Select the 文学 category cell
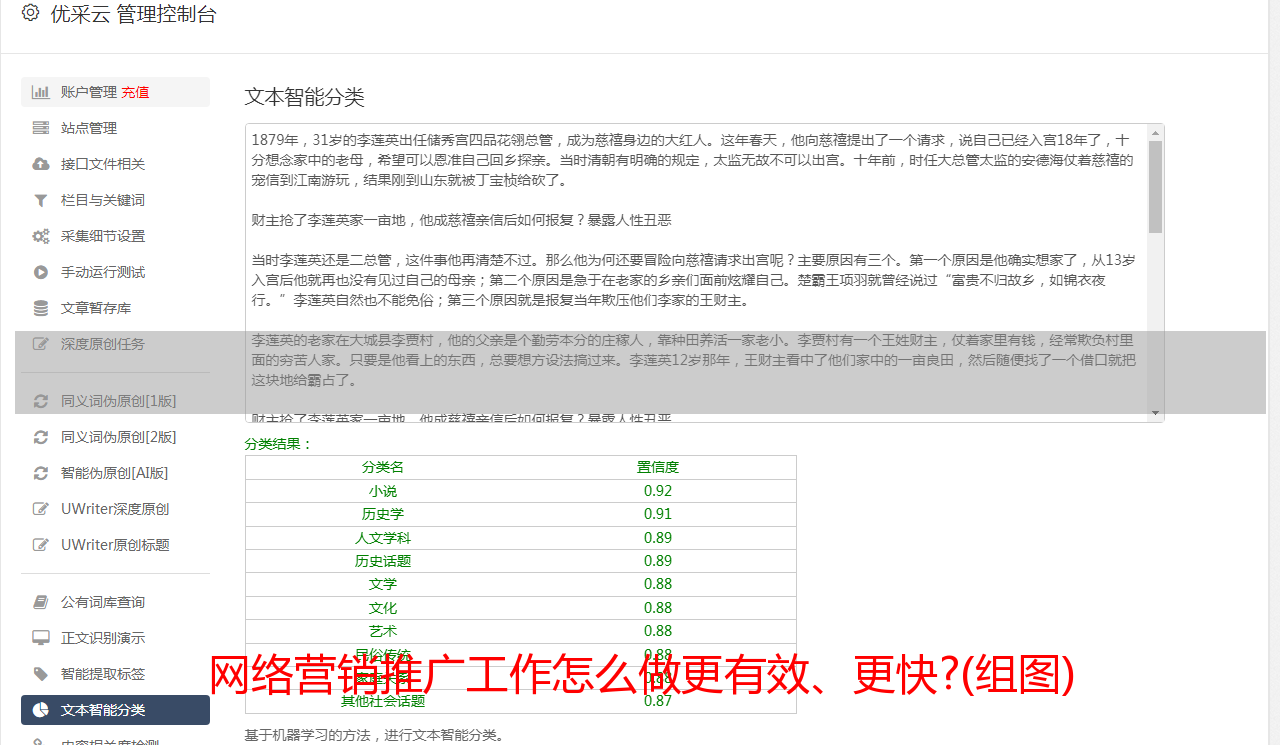Image resolution: width=1280 pixels, height=745 pixels. 383,584
